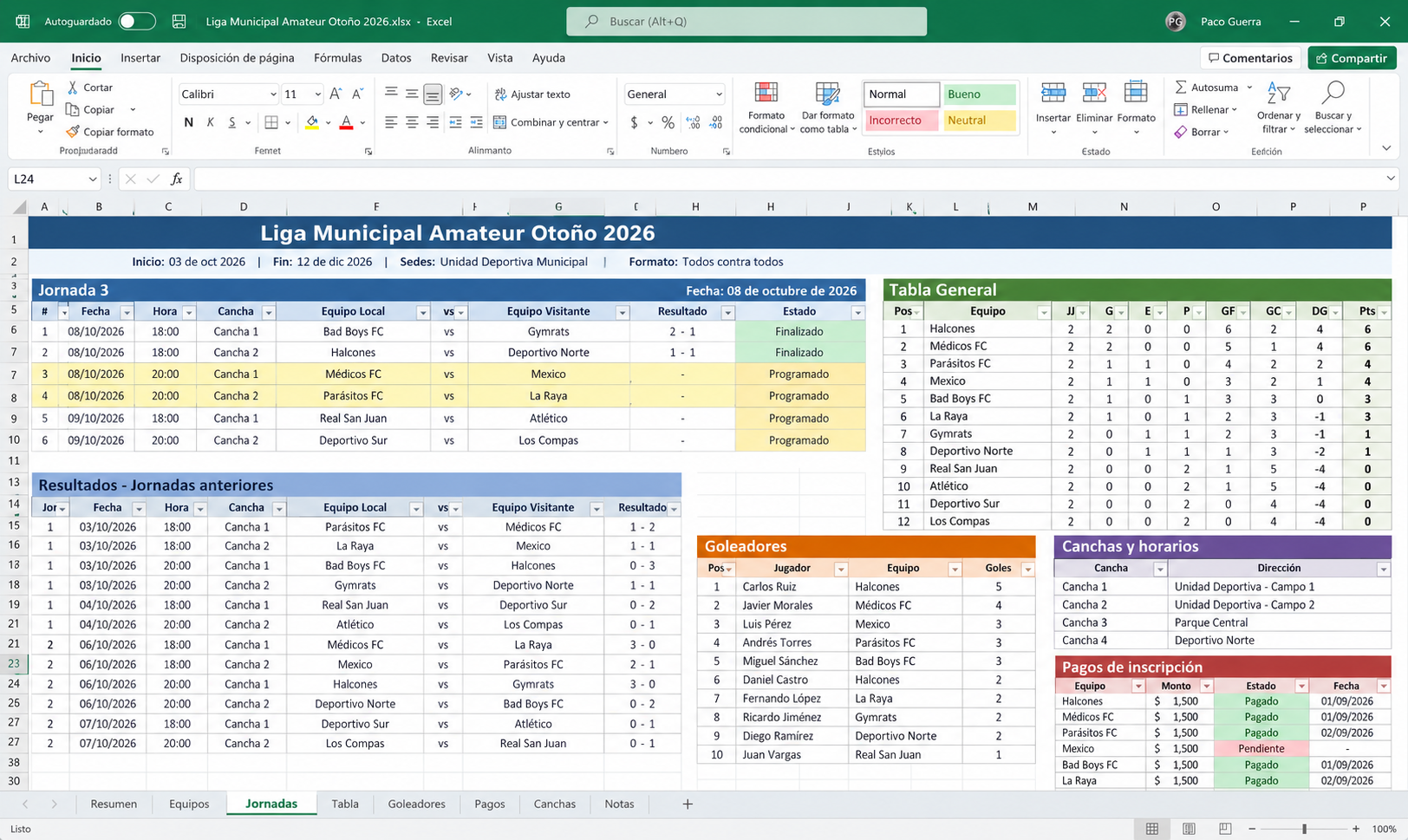Click the percent style icon

coord(668,122)
